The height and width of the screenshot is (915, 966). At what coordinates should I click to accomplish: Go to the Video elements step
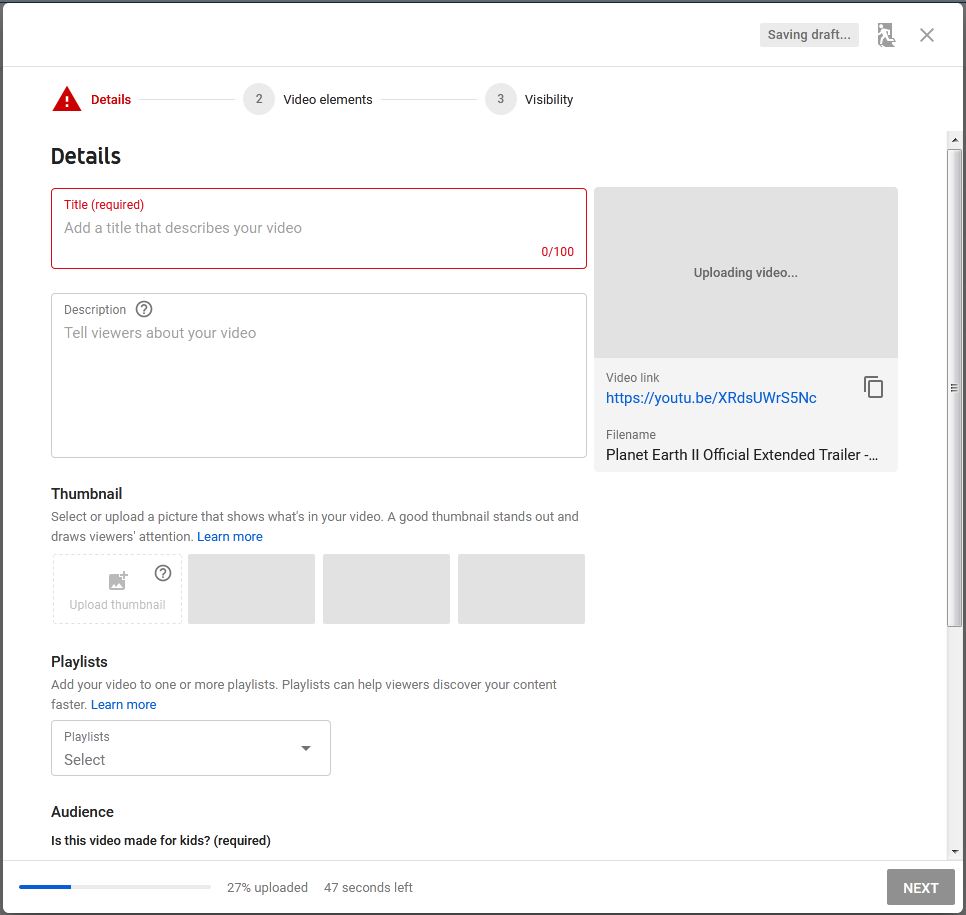click(328, 99)
